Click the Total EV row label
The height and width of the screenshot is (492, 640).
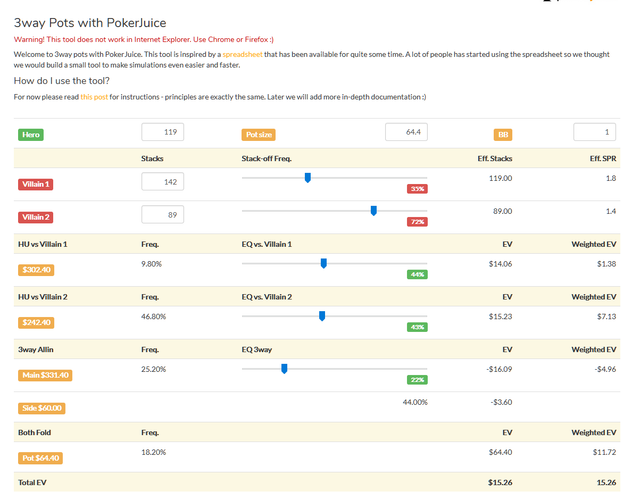click(x=32, y=482)
